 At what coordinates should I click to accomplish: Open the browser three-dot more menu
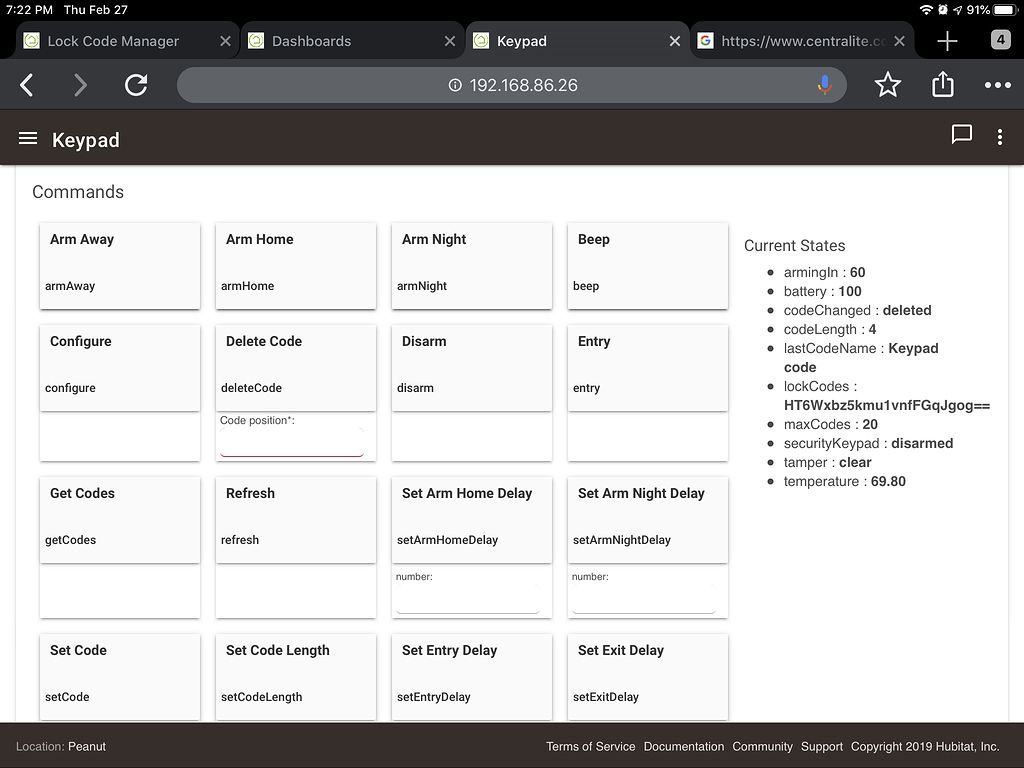(x=997, y=85)
